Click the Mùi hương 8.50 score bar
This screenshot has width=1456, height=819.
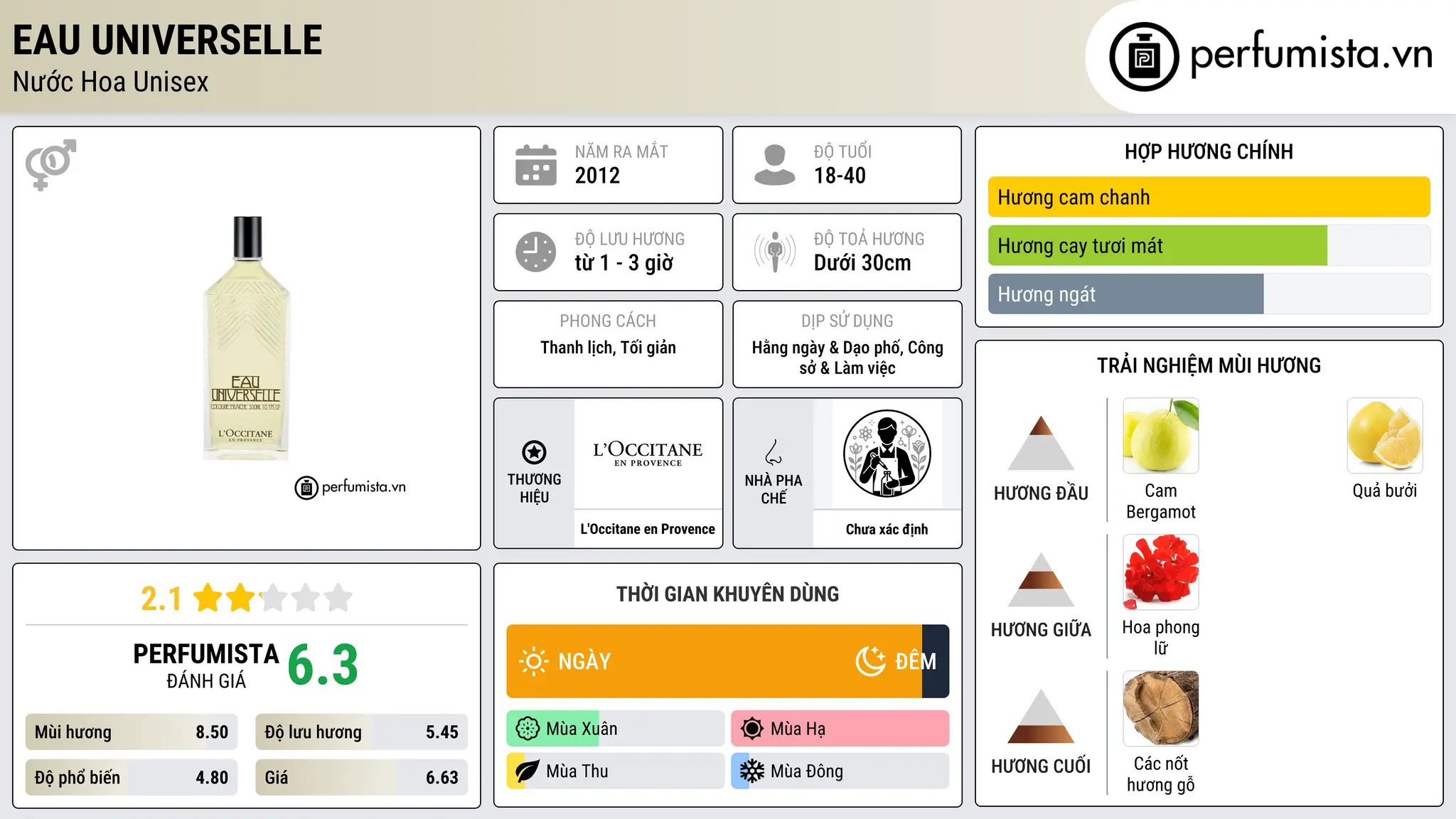(132, 732)
